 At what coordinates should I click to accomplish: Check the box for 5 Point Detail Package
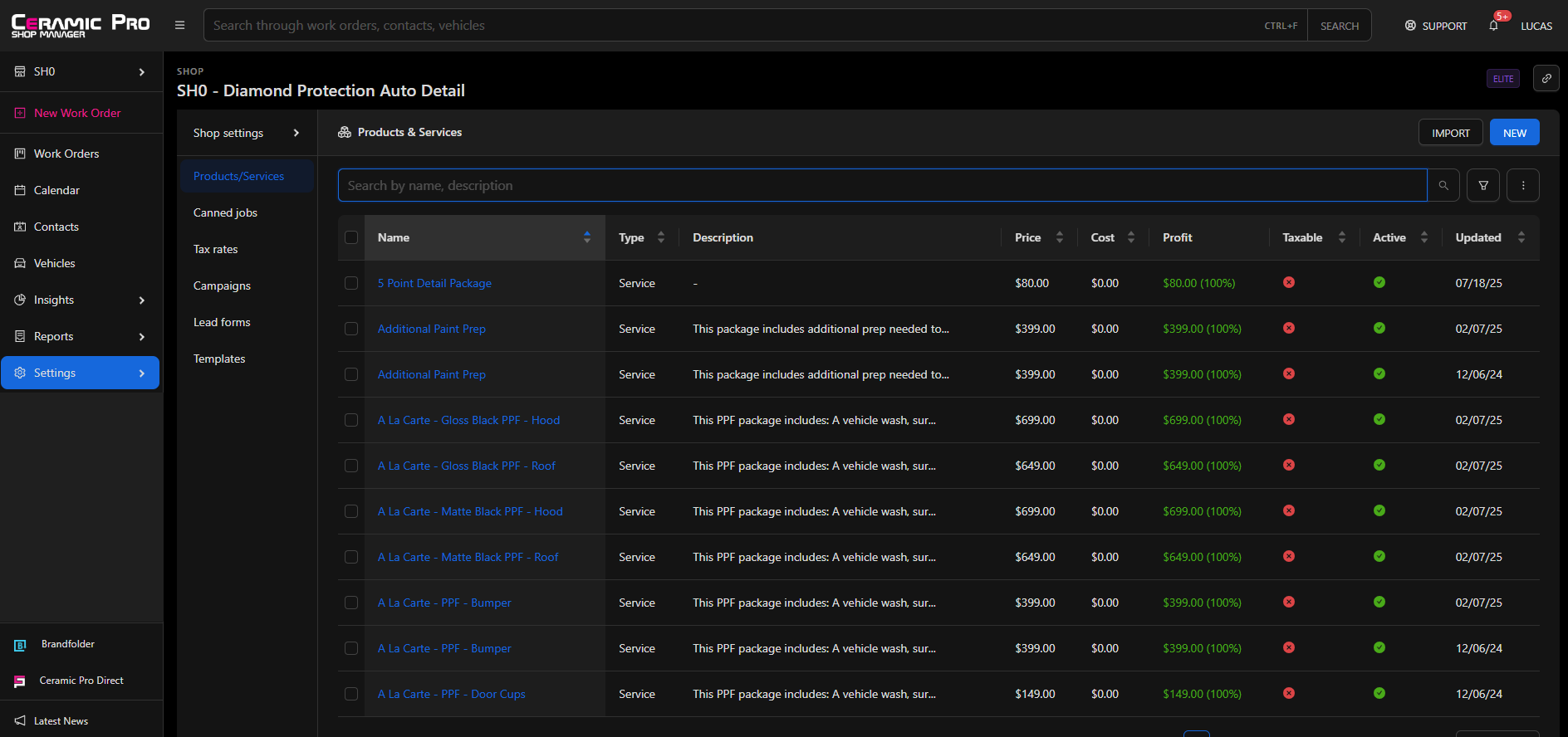point(351,283)
